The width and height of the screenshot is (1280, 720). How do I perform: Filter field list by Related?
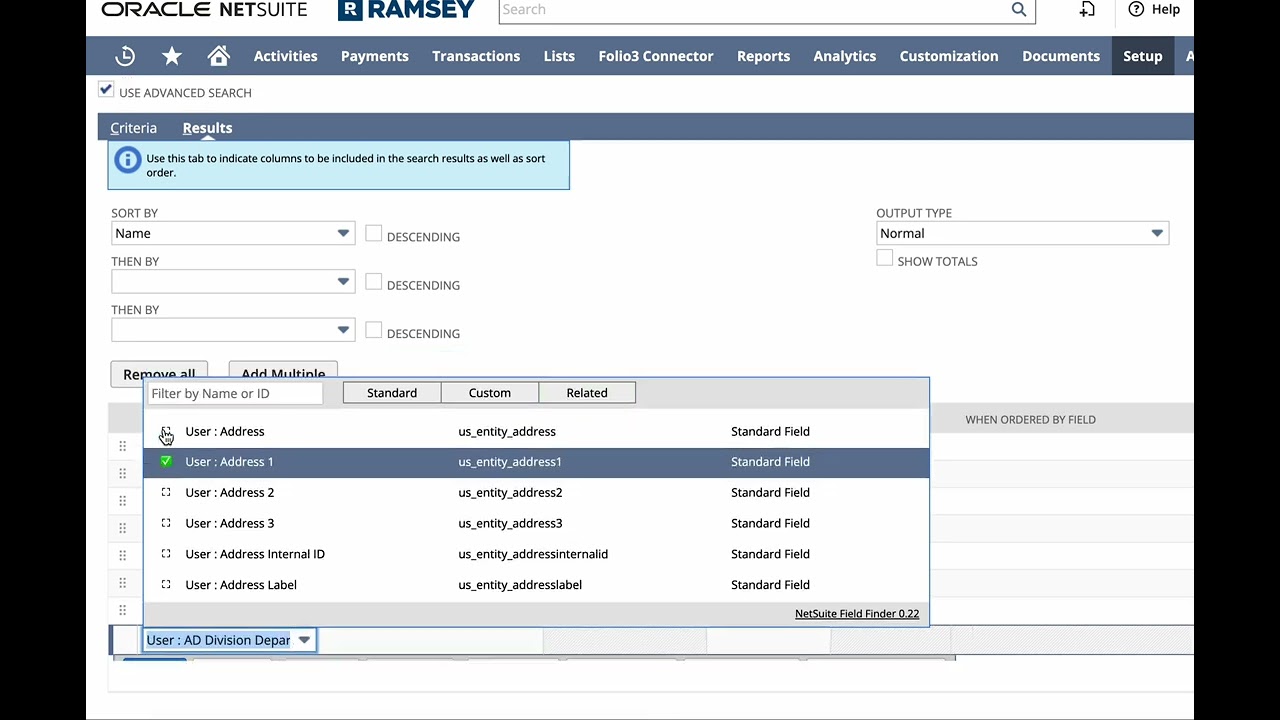tap(587, 393)
